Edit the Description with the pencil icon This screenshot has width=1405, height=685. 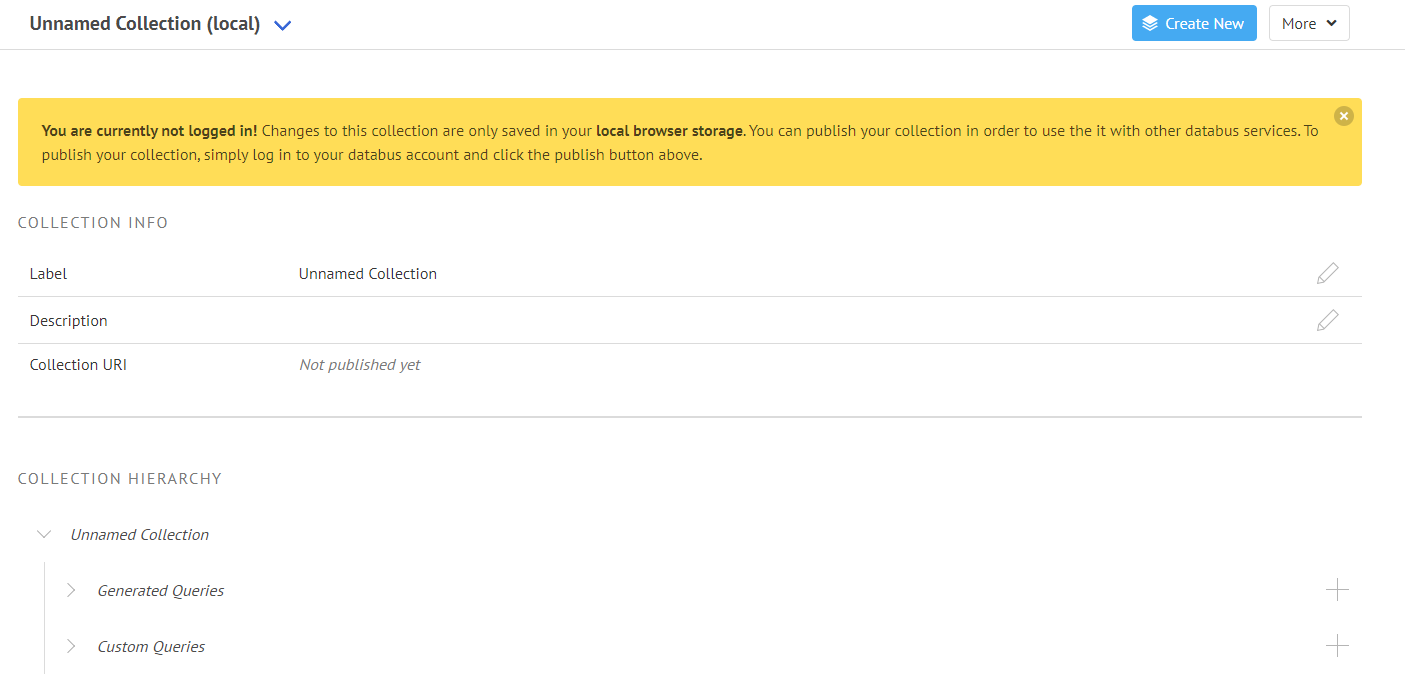click(x=1327, y=320)
